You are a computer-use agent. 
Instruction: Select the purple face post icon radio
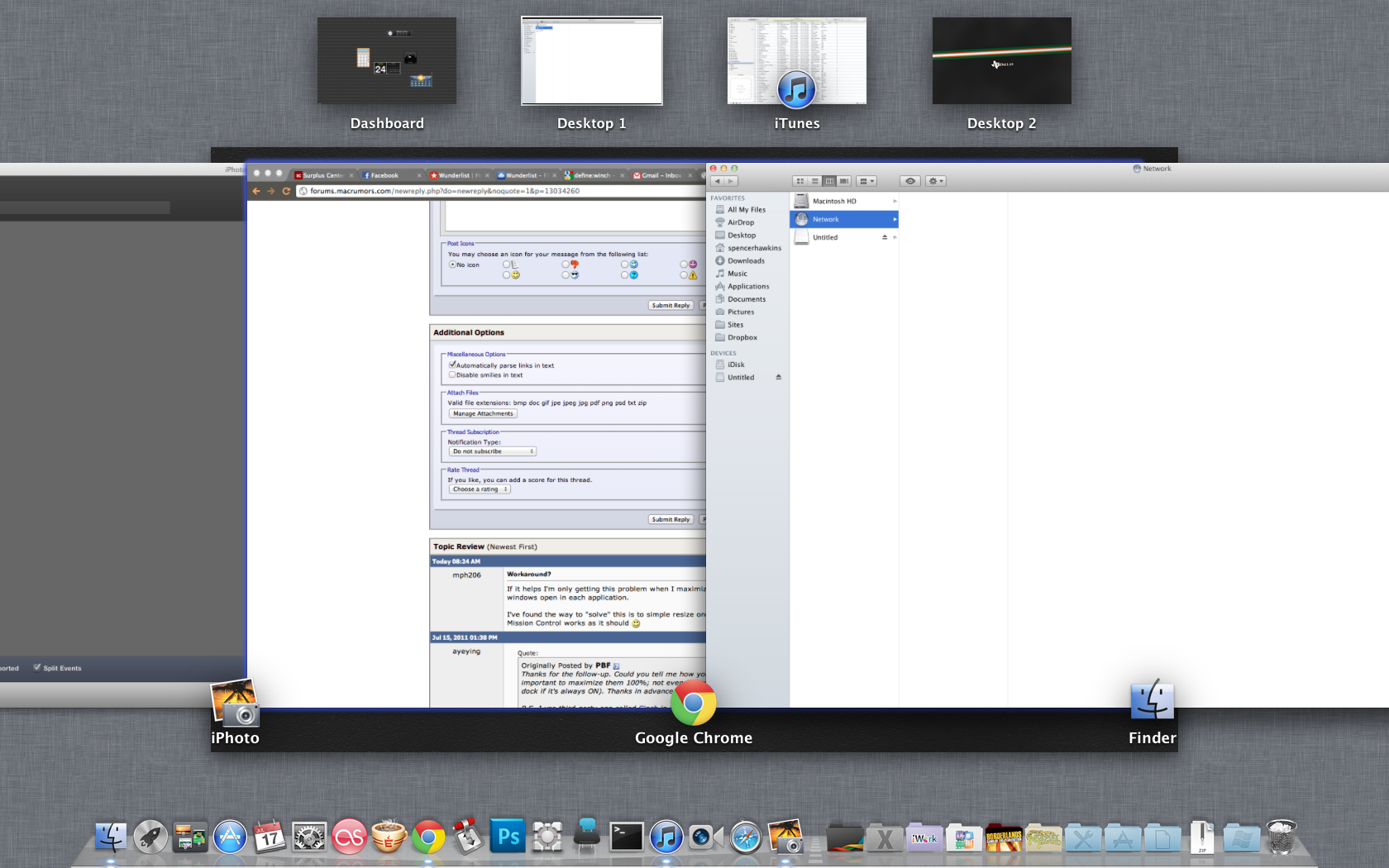[684, 265]
